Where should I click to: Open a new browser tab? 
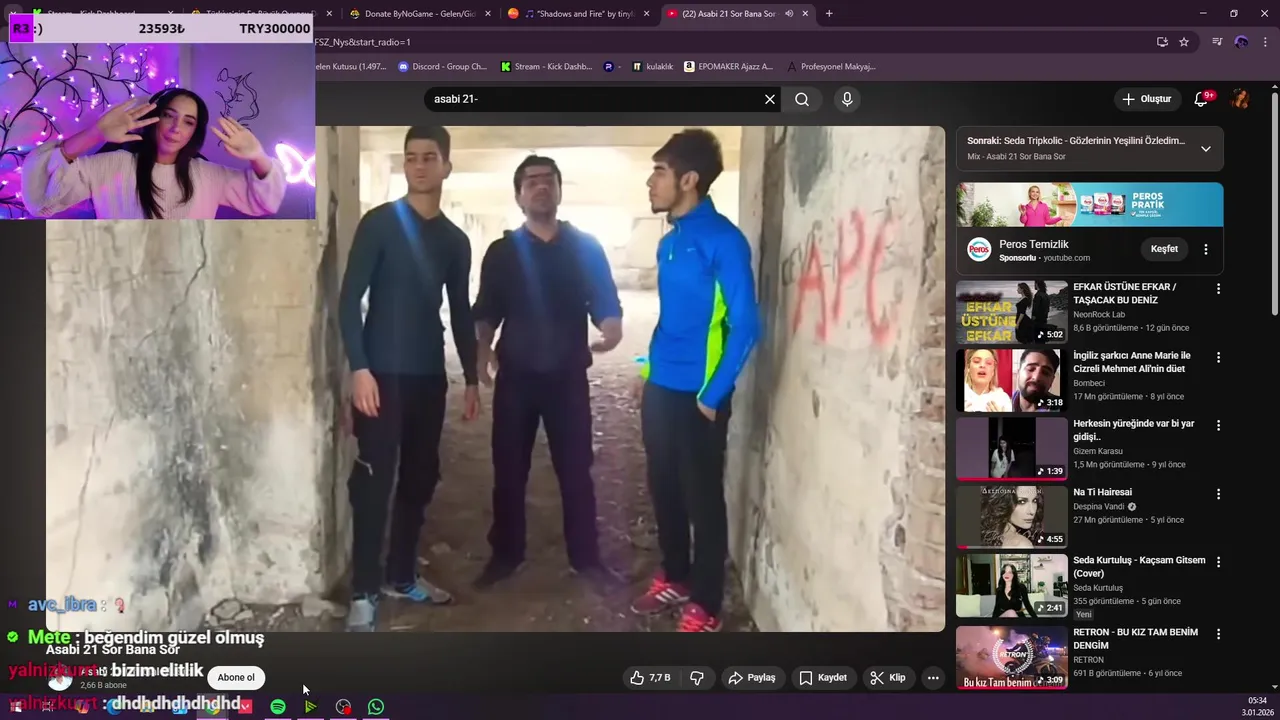[x=829, y=14]
